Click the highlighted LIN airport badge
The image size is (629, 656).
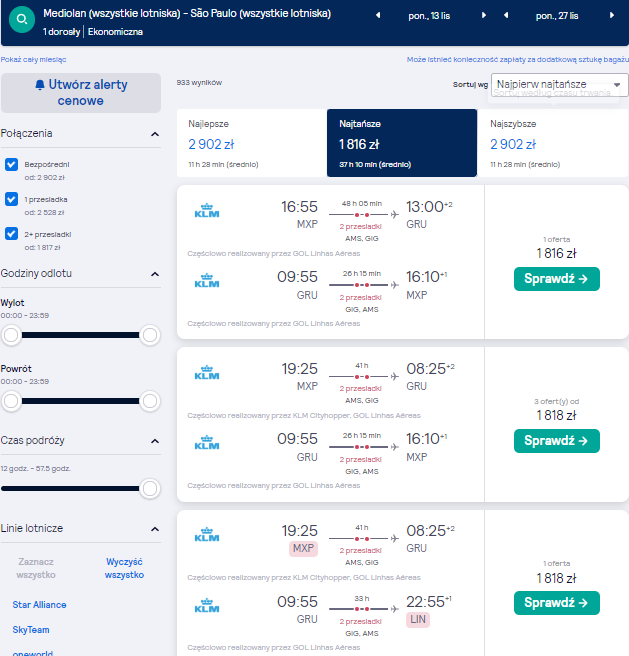click(x=418, y=620)
